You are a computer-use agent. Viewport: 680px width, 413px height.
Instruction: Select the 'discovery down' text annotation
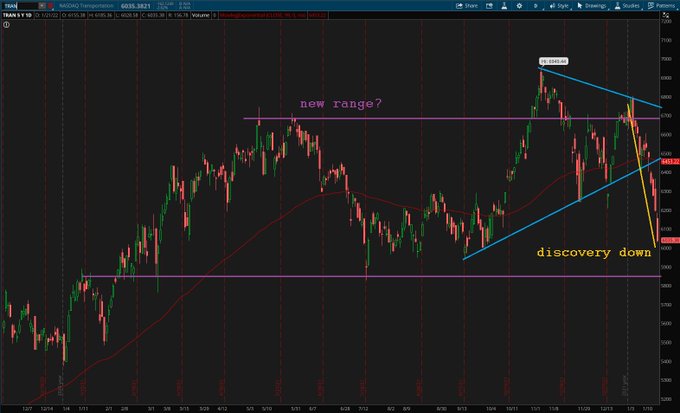click(x=594, y=252)
